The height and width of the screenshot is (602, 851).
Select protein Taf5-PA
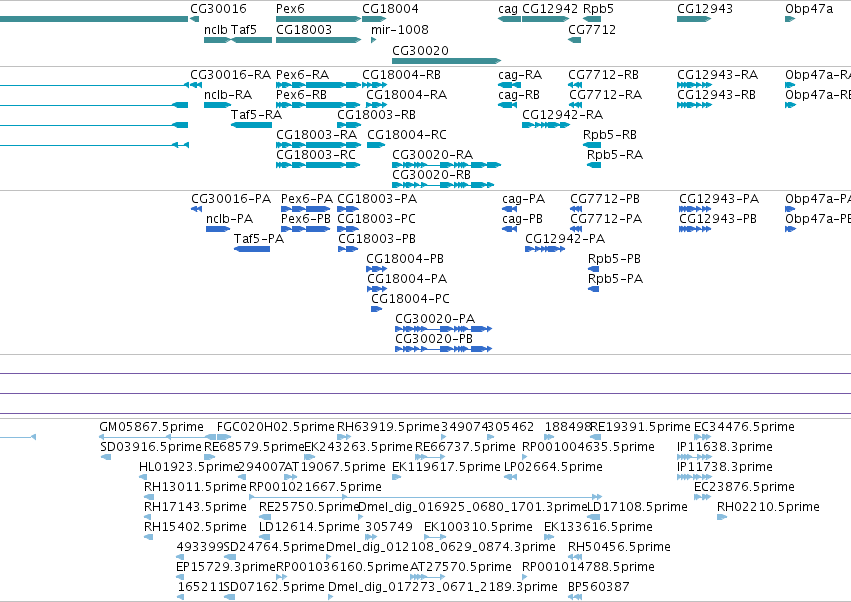(x=259, y=239)
